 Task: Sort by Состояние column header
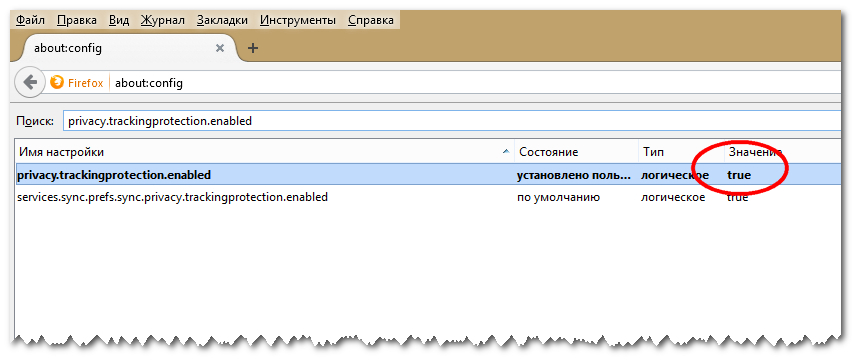[577, 152]
